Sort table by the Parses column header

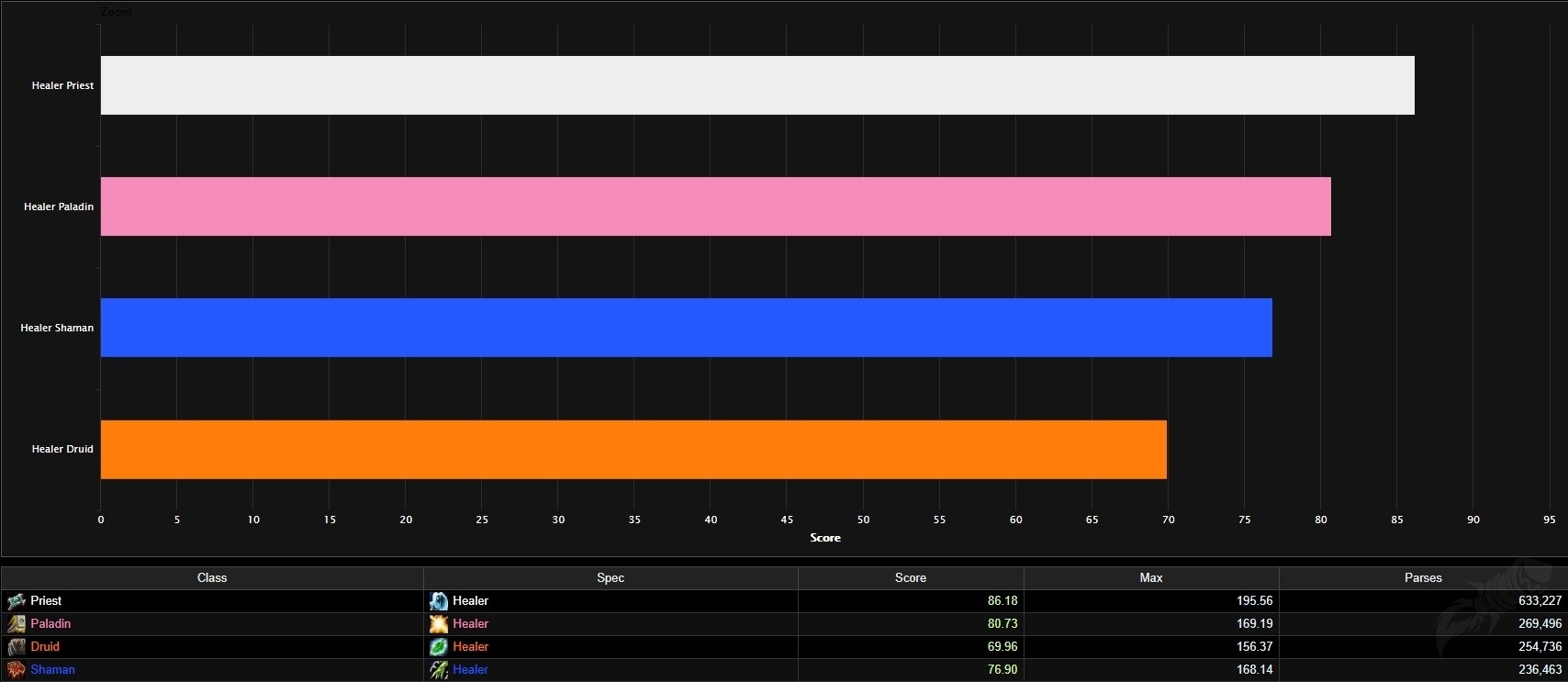pyautogui.click(x=1422, y=577)
